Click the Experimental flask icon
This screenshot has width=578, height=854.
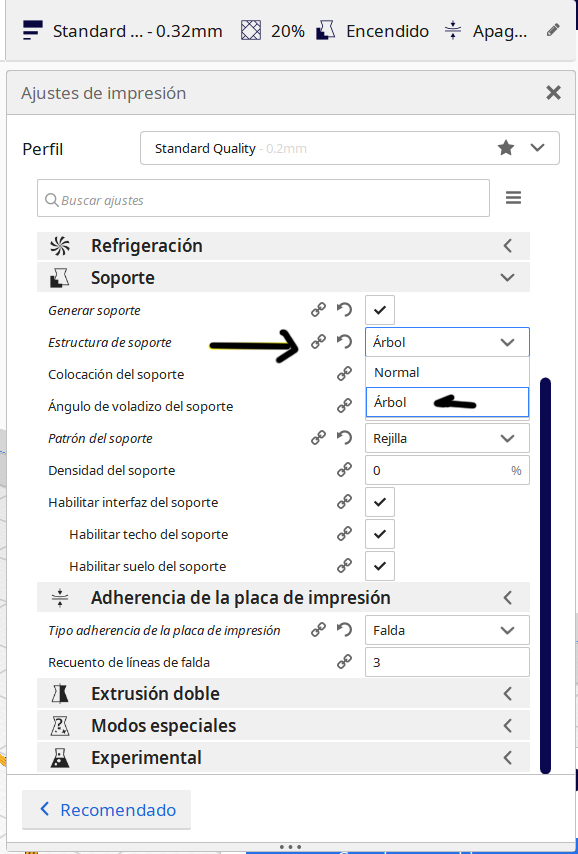tap(59, 758)
